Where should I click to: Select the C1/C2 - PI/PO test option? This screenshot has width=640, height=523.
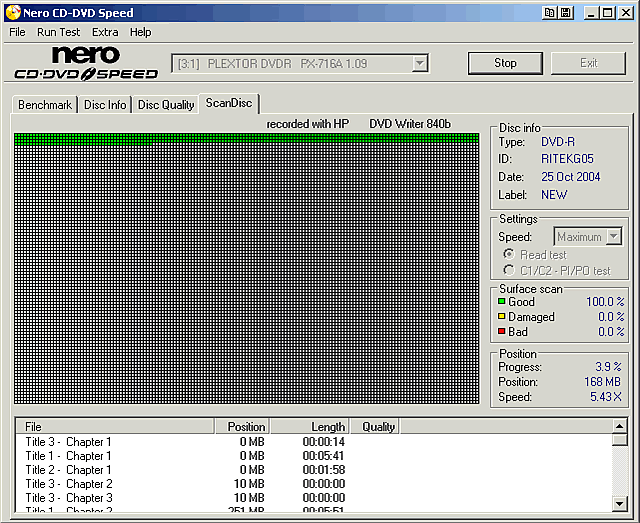(508, 270)
